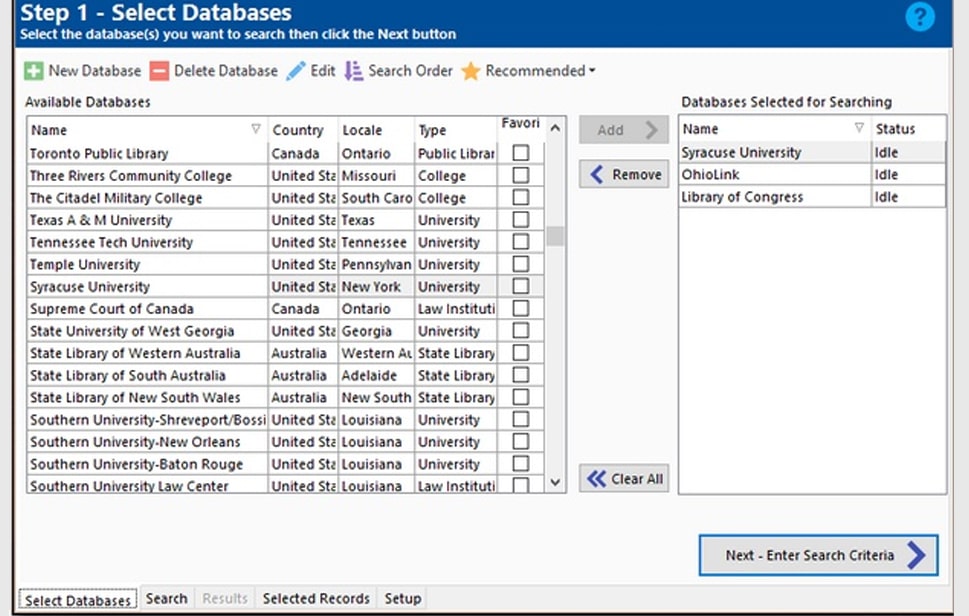Click the scroll up arrow of database list

tap(555, 129)
